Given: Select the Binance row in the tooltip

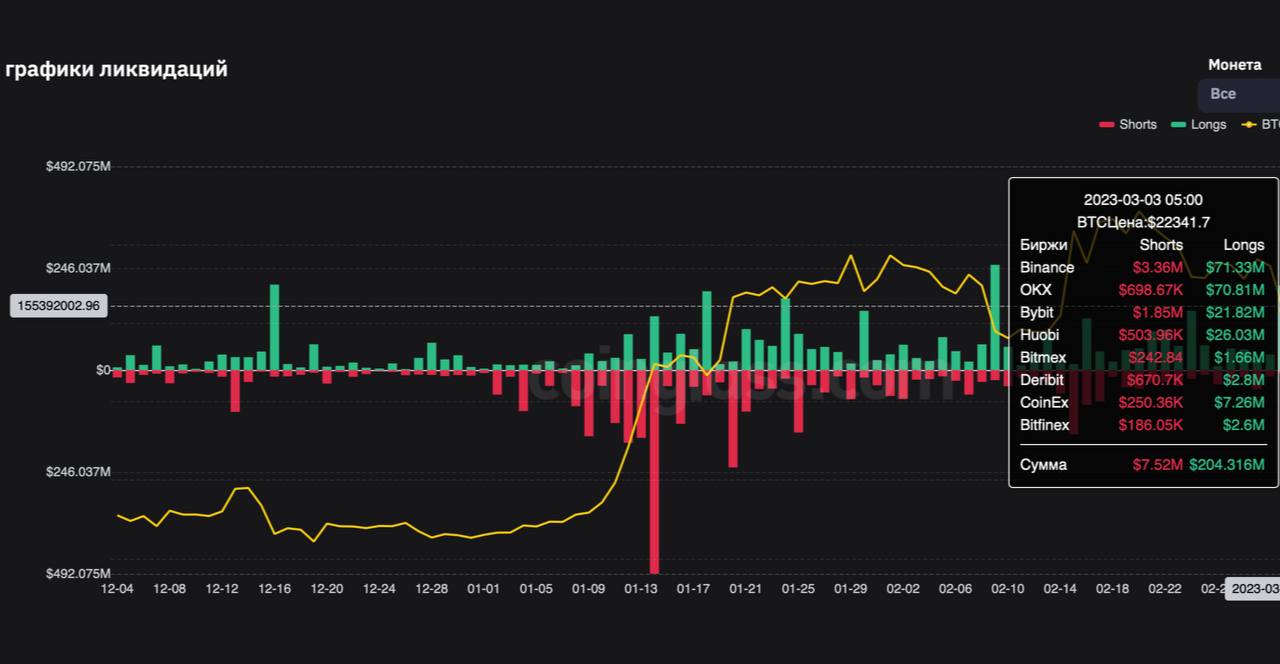Looking at the screenshot, I should [1142, 267].
